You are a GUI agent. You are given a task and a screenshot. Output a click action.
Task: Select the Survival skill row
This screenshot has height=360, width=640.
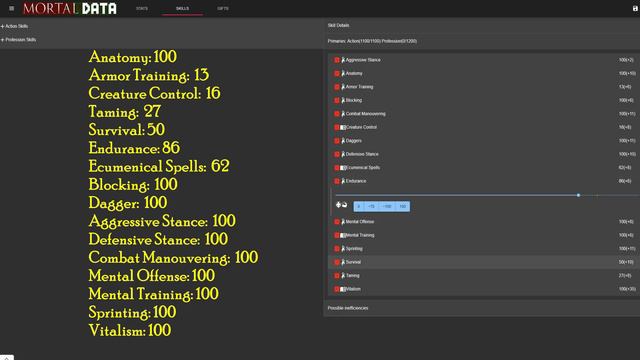click(x=484, y=262)
